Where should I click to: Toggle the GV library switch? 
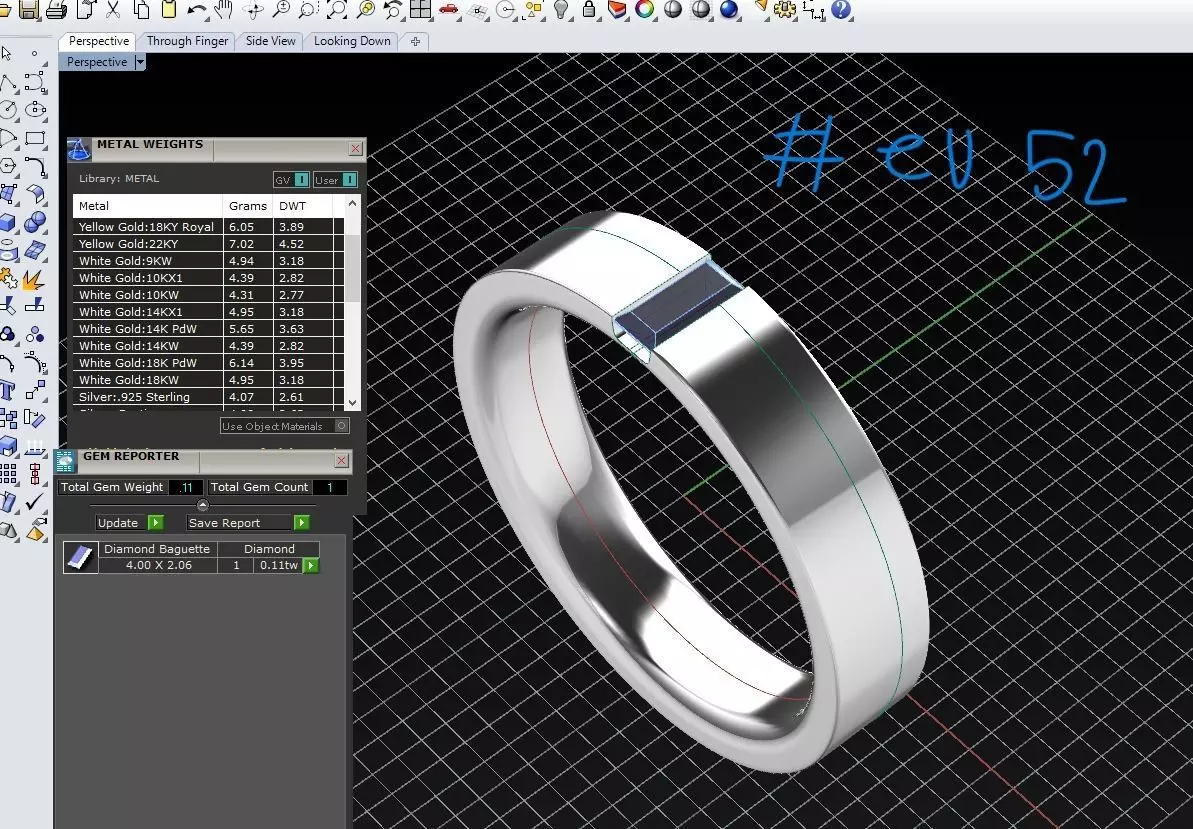(301, 179)
